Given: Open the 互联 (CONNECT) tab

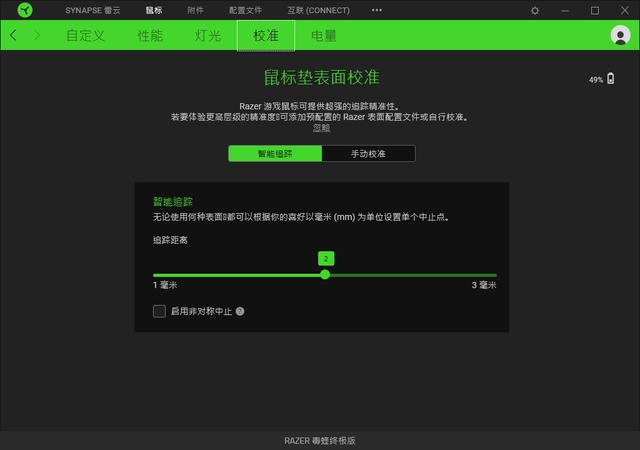Looking at the screenshot, I should point(318,10).
